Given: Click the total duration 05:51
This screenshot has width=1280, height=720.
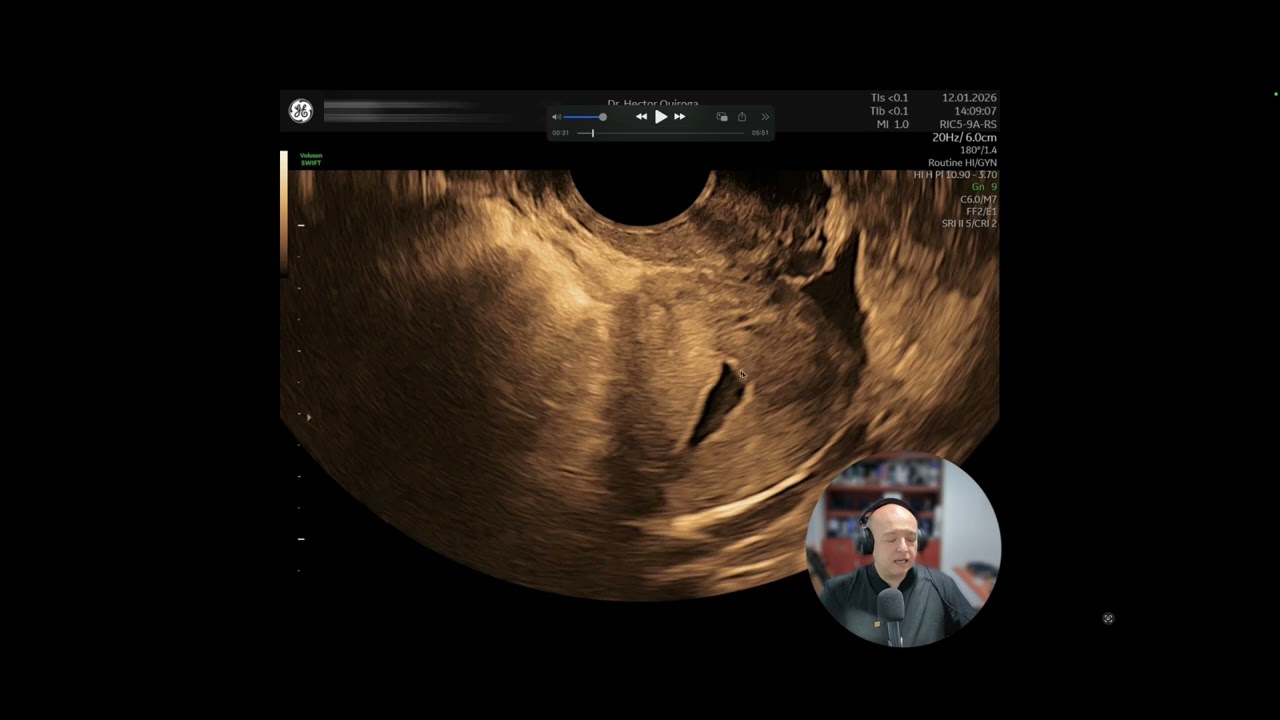Looking at the screenshot, I should pyautogui.click(x=760, y=133).
